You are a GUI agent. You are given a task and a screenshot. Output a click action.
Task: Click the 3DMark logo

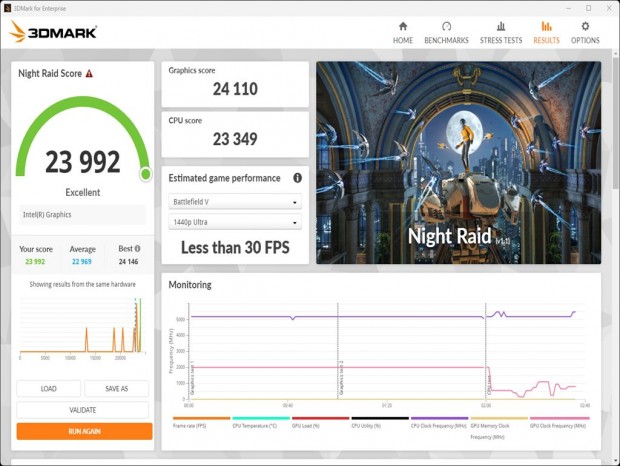[53, 32]
